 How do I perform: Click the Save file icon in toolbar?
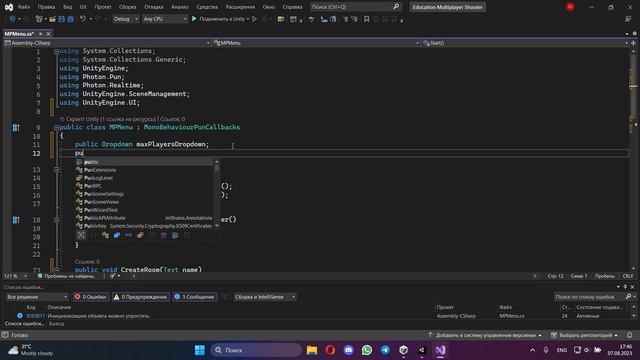point(62,19)
